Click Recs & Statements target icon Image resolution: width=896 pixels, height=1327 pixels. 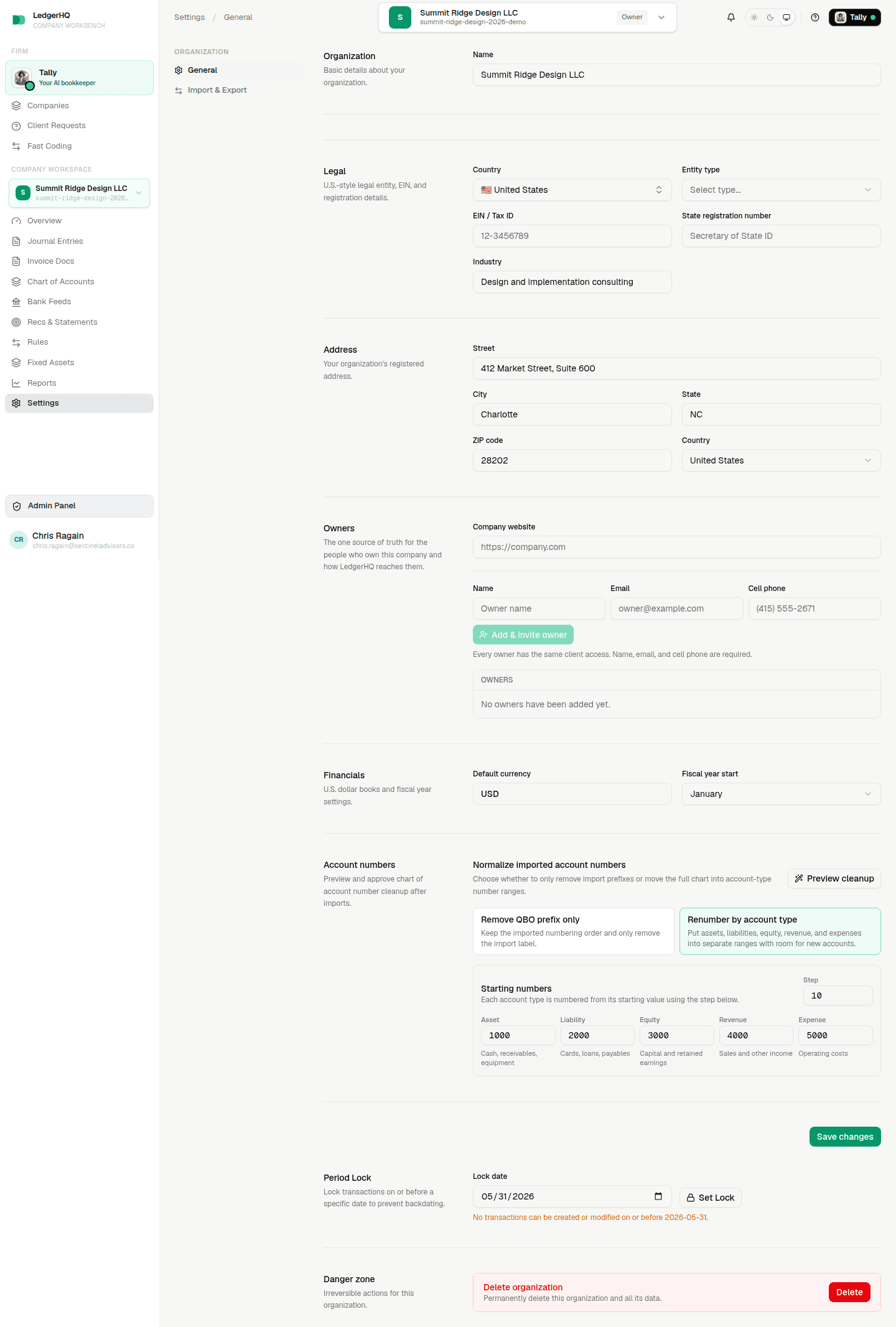click(x=16, y=322)
